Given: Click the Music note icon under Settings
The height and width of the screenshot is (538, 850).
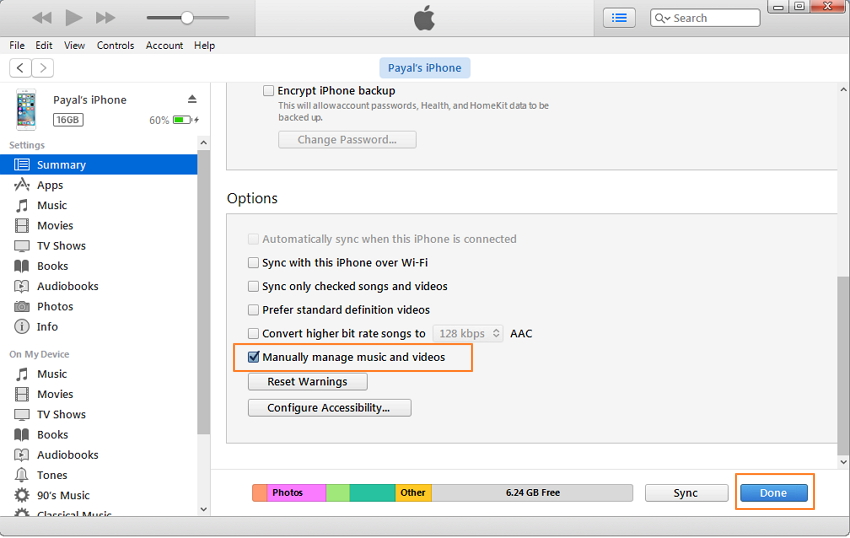Looking at the screenshot, I should pos(22,206).
